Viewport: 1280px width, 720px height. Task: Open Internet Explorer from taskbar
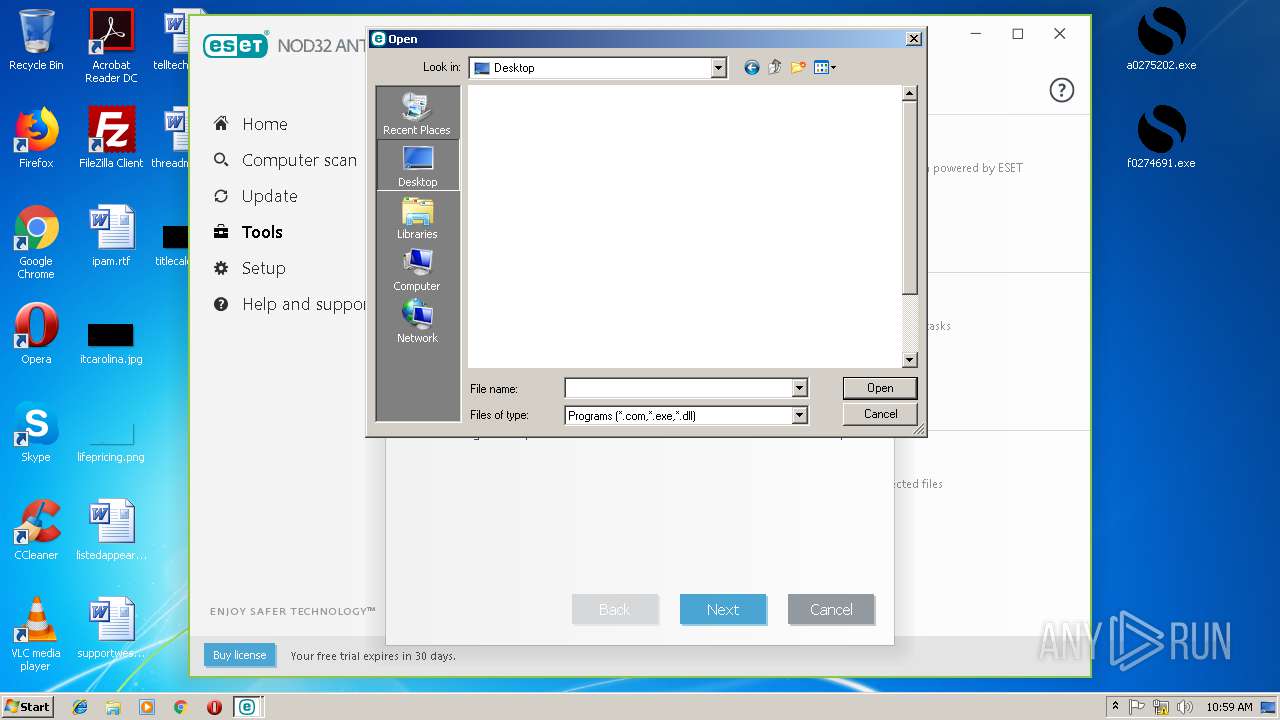tap(80, 707)
